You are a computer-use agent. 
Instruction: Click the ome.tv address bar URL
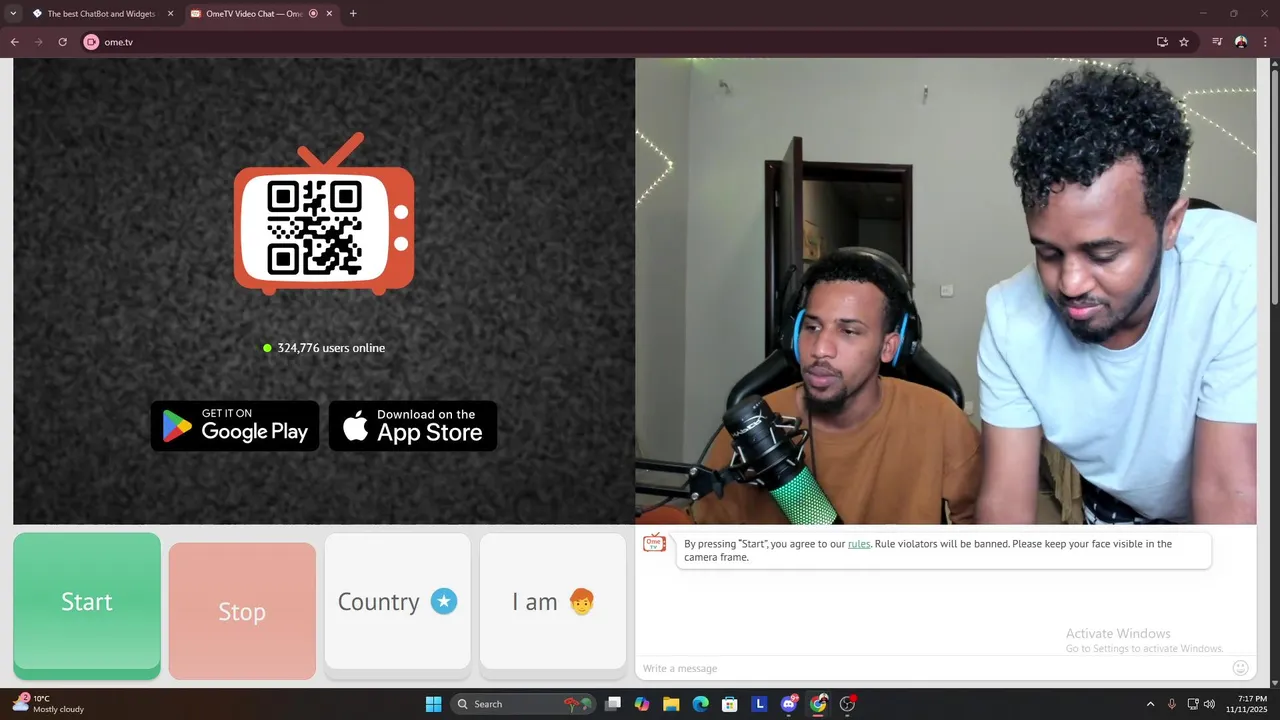coord(119,42)
